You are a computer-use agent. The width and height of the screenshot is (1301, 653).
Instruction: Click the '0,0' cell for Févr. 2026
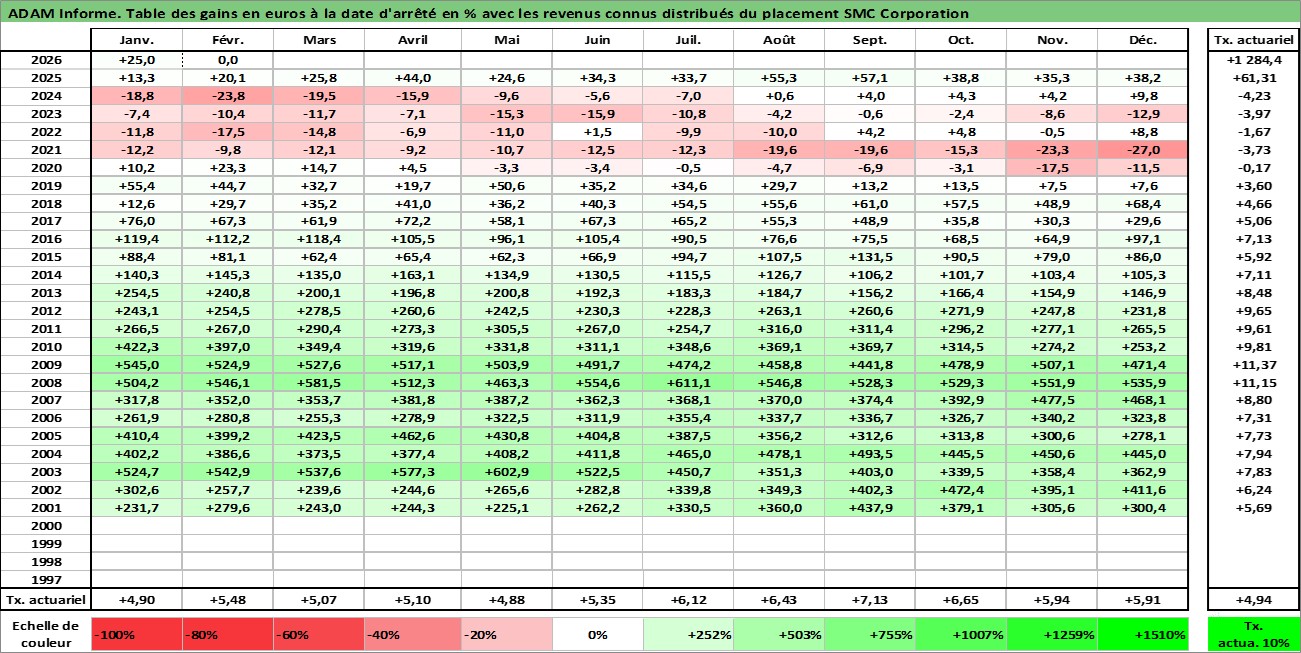coord(227,60)
